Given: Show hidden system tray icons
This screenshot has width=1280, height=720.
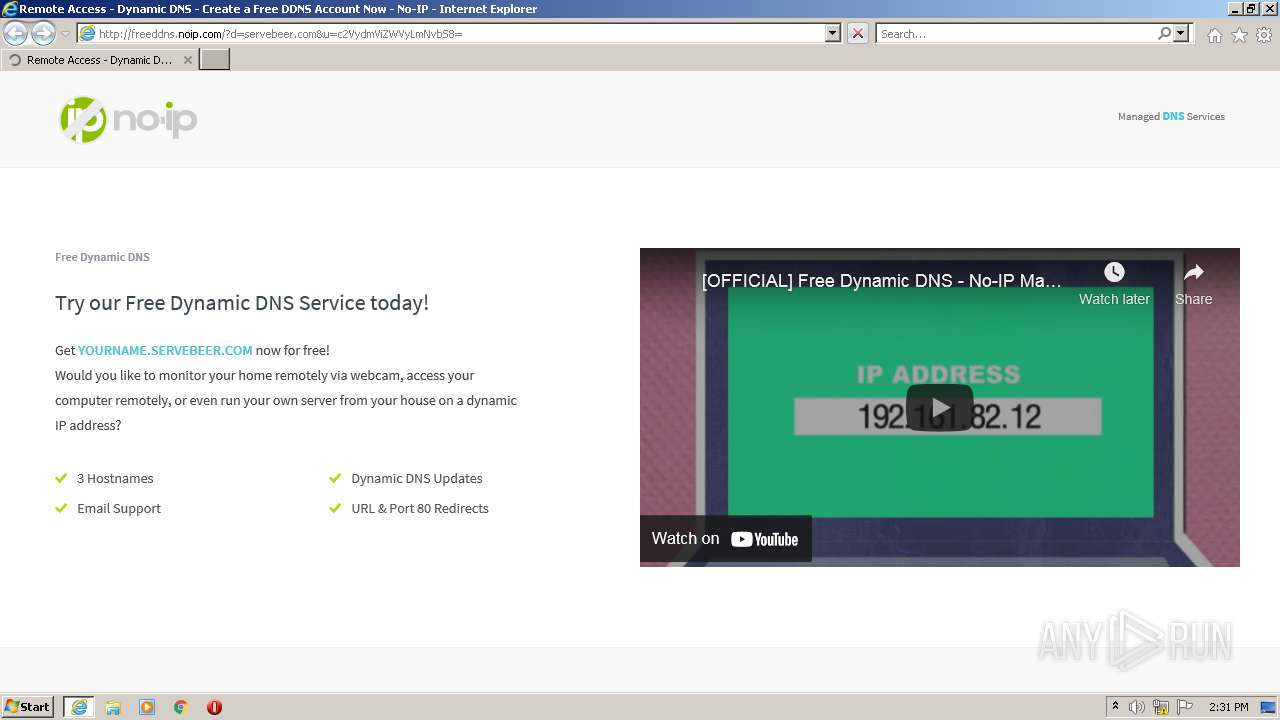Looking at the screenshot, I should click(x=1115, y=707).
